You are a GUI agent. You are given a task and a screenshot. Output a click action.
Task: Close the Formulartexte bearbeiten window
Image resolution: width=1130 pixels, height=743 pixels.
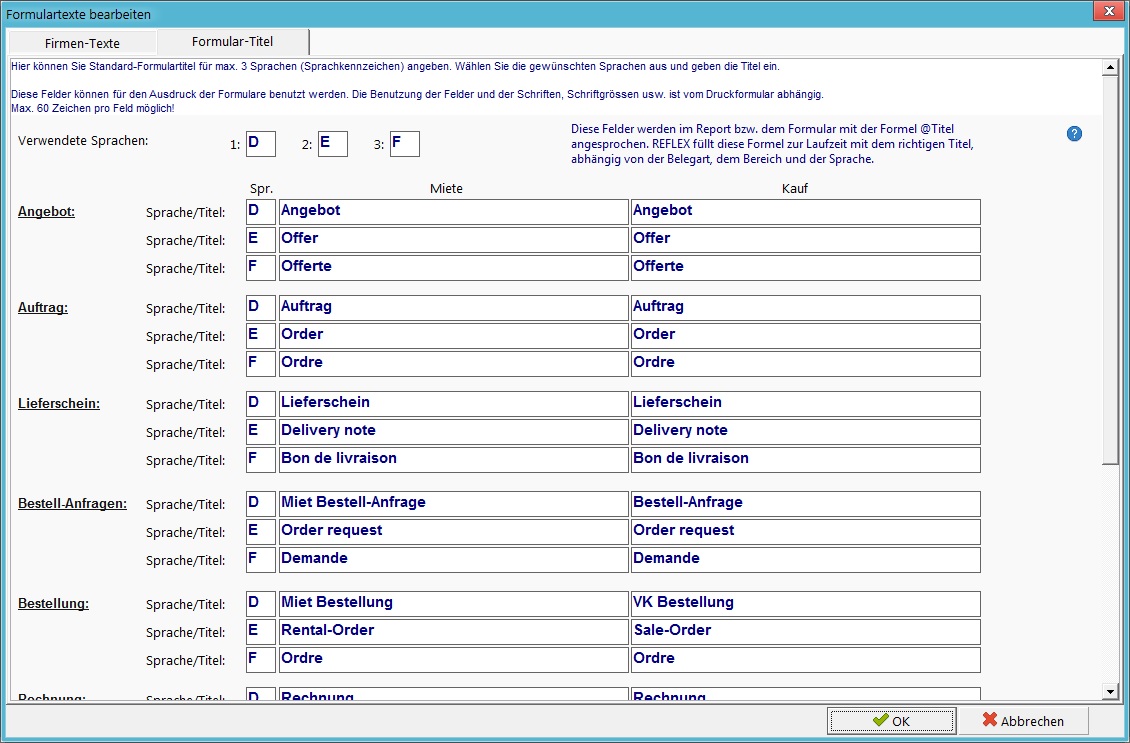[1107, 11]
